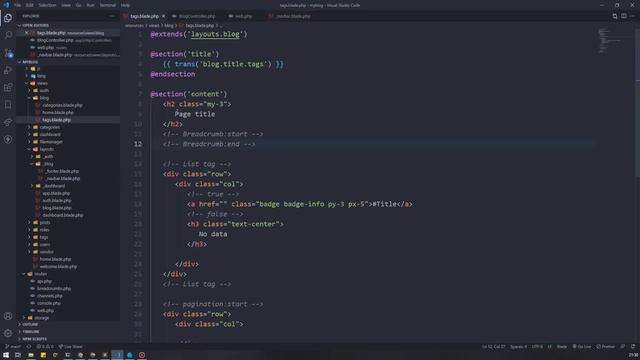The height and width of the screenshot is (360, 640).
Task: Start Live Share from the status bar
Action: pos(70,347)
